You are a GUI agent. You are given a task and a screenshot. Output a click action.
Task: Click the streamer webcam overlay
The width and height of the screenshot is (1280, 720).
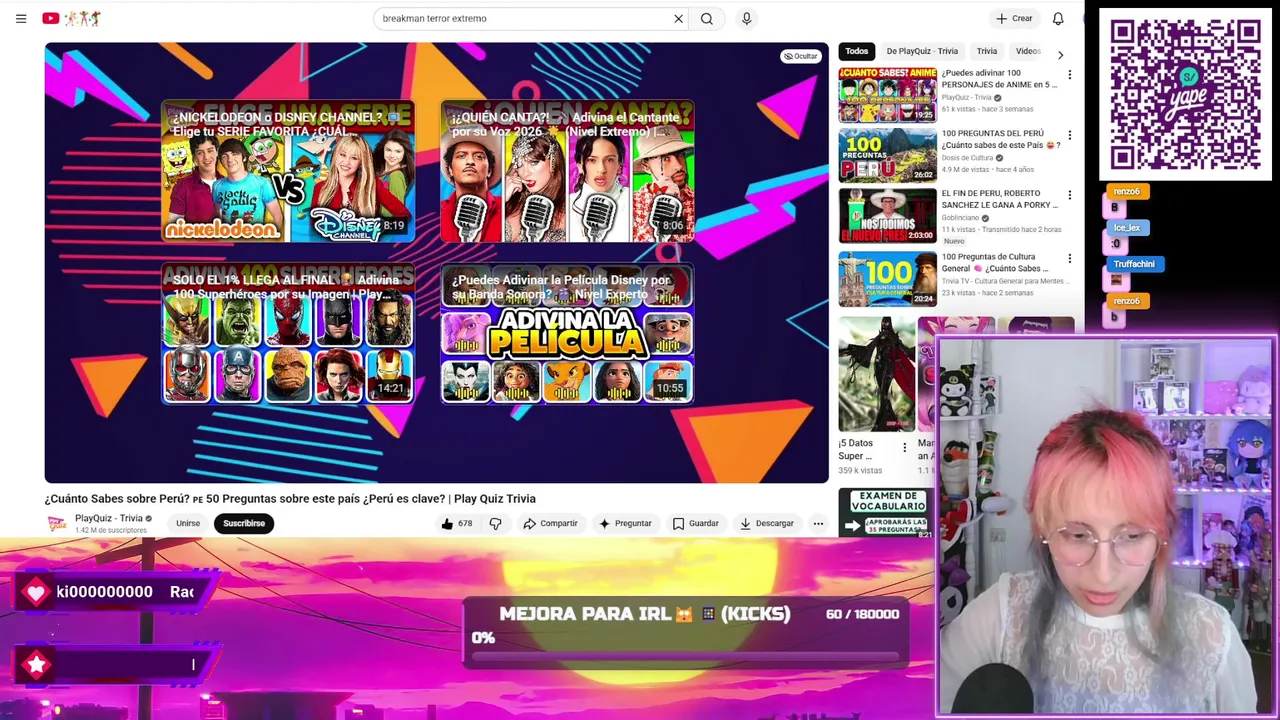coord(1106,527)
